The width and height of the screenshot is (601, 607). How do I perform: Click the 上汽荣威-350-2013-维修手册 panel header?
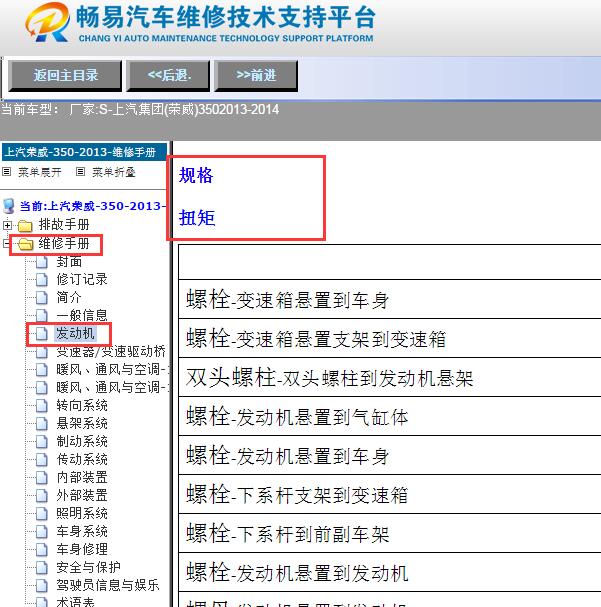(84, 152)
